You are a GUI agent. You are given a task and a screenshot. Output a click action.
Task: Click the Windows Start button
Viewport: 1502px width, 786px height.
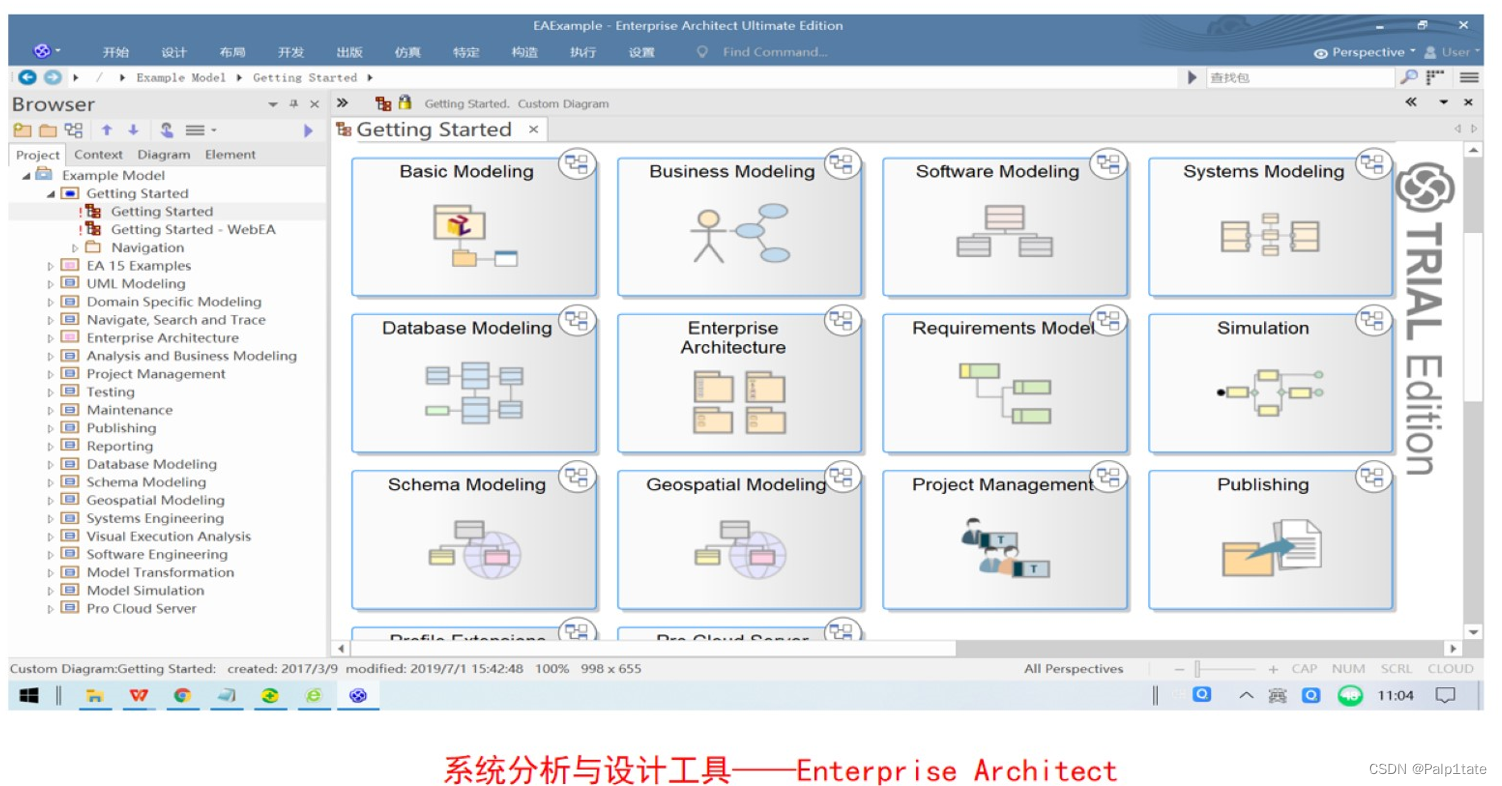(x=28, y=695)
